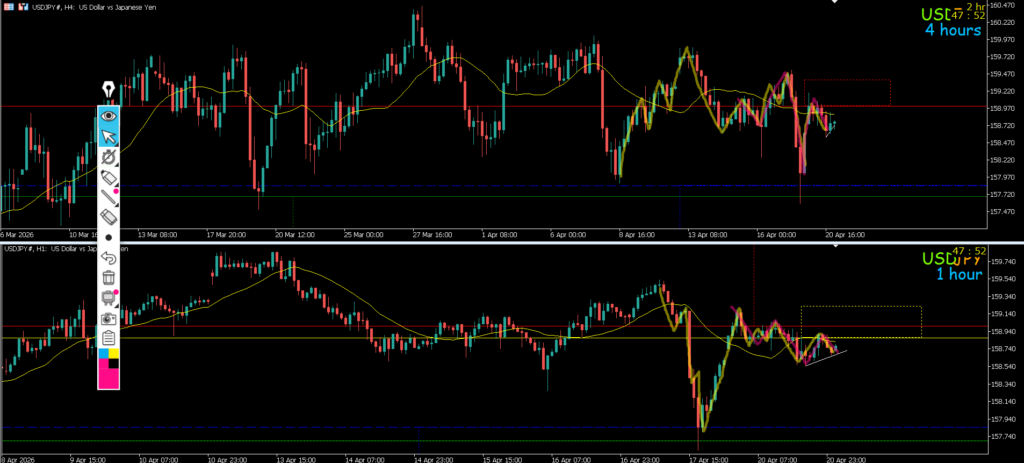This screenshot has height=463, width=1024.
Task: Toggle the crossed-out pen tool
Action: click(x=108, y=157)
